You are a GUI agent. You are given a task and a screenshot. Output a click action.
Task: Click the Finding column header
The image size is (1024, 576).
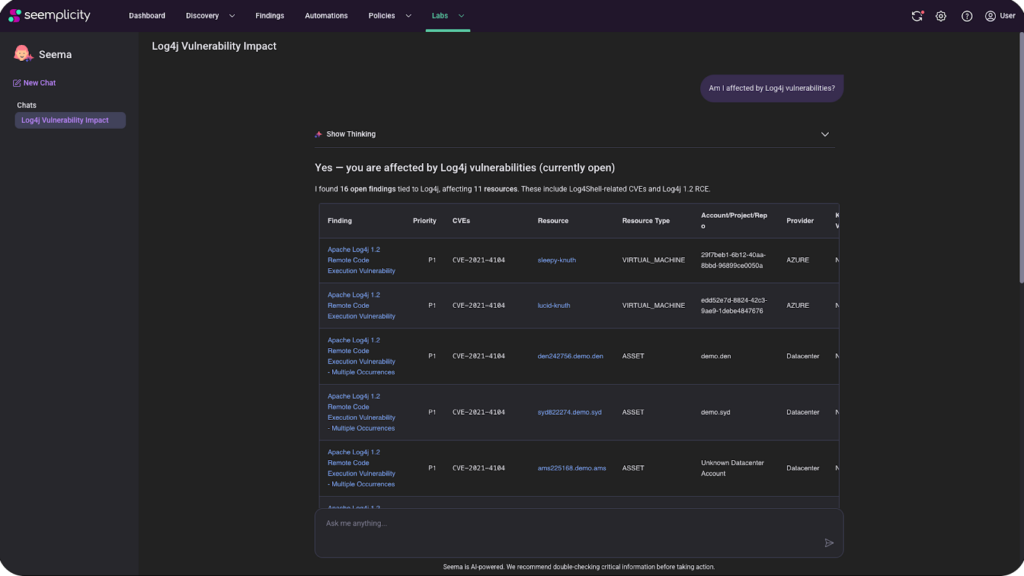(x=340, y=221)
